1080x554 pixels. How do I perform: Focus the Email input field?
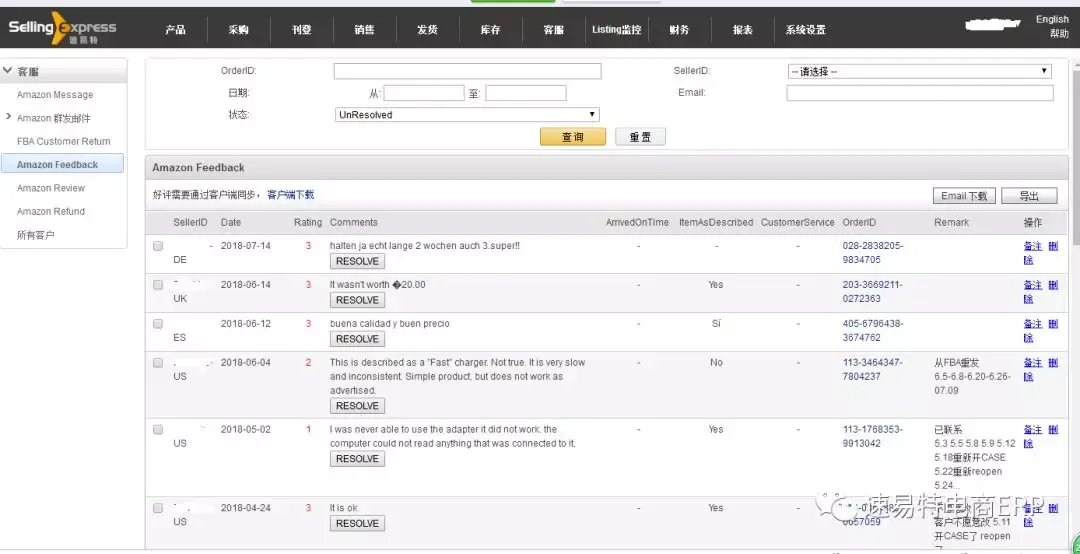point(920,93)
